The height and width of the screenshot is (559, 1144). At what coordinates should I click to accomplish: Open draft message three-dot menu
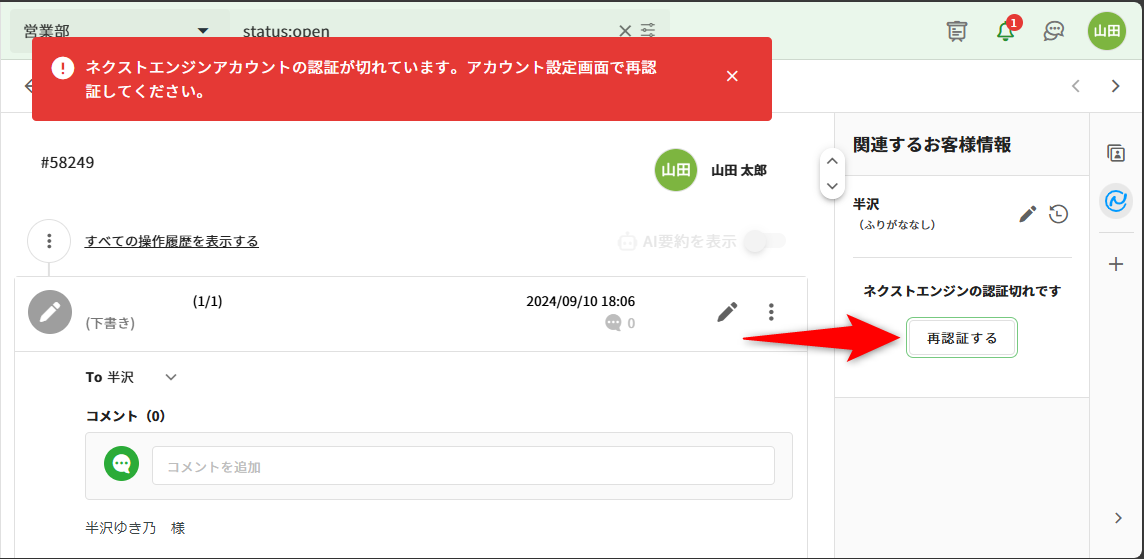(771, 312)
